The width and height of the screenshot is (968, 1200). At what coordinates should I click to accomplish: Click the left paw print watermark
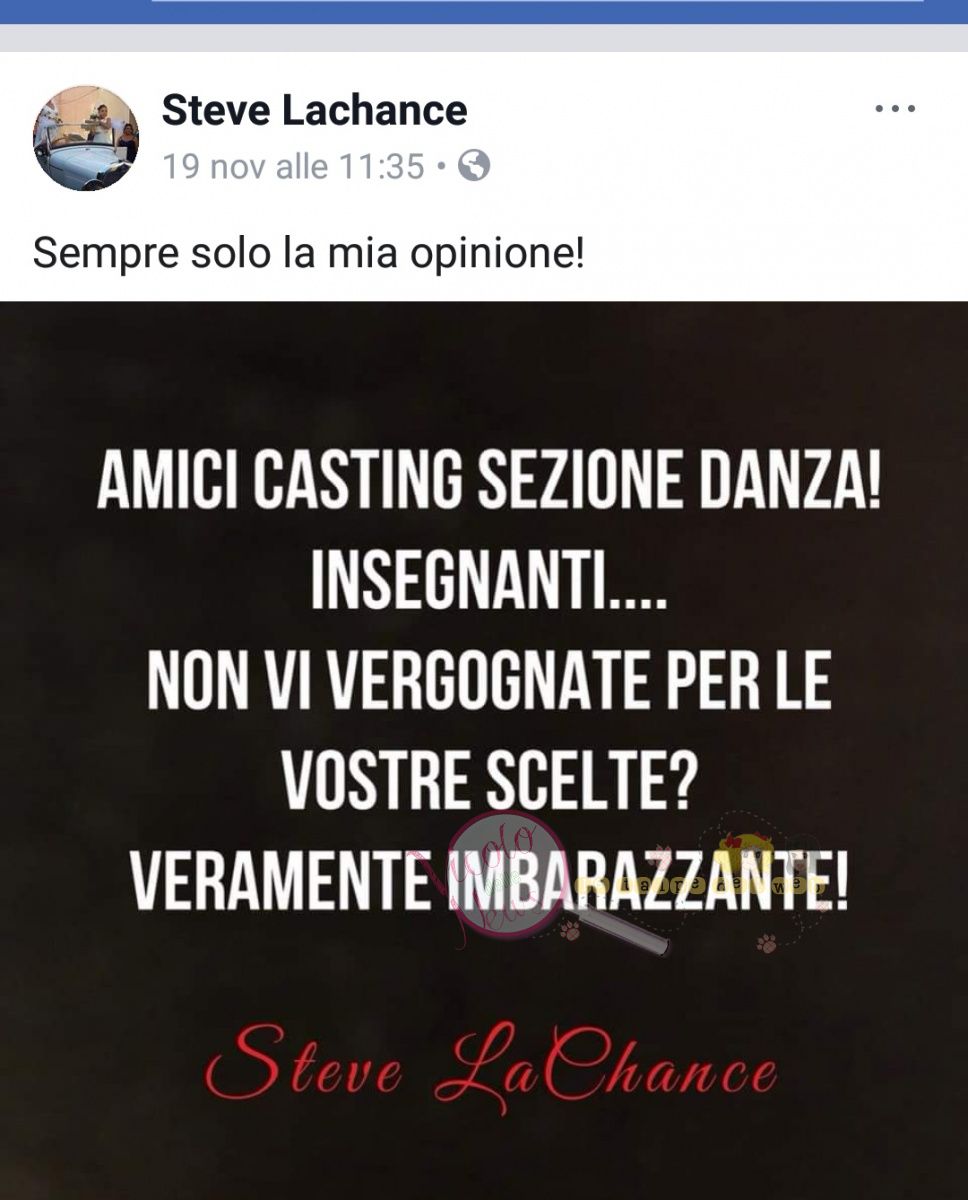(570, 931)
